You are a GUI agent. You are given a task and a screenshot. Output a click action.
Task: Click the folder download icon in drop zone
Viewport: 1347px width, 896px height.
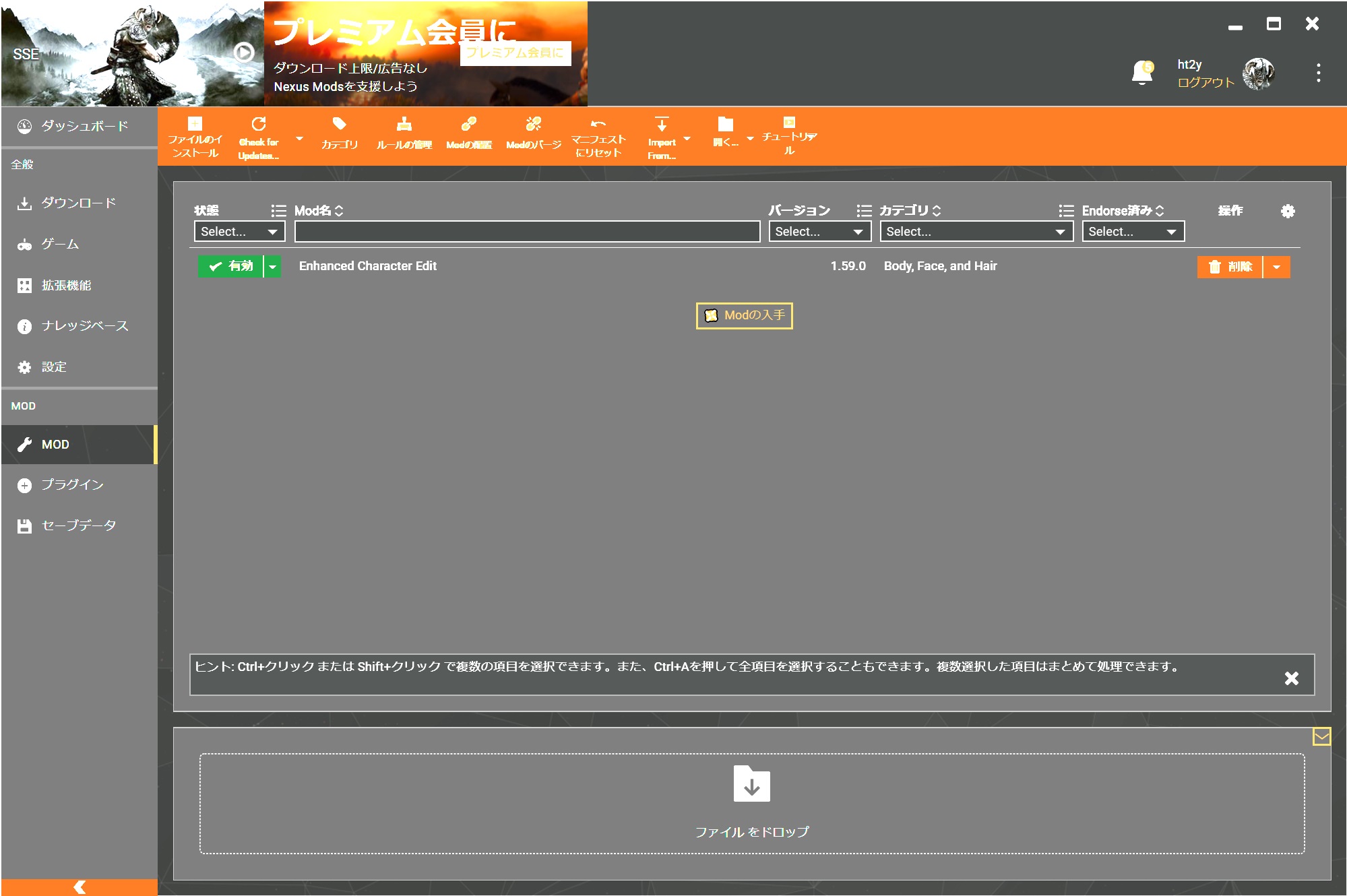coord(751,783)
